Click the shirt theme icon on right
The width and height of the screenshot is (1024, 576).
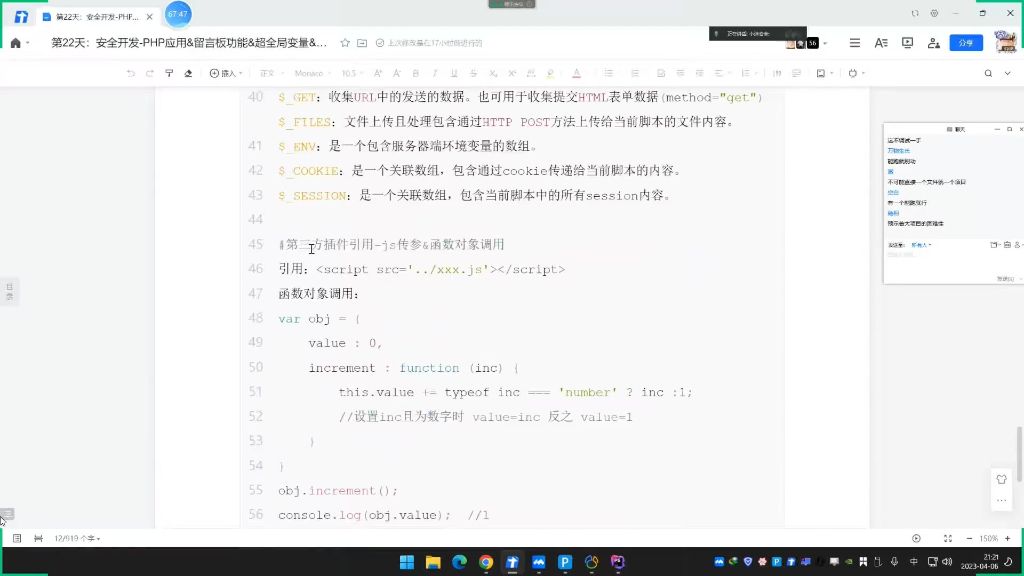coord(1001,479)
